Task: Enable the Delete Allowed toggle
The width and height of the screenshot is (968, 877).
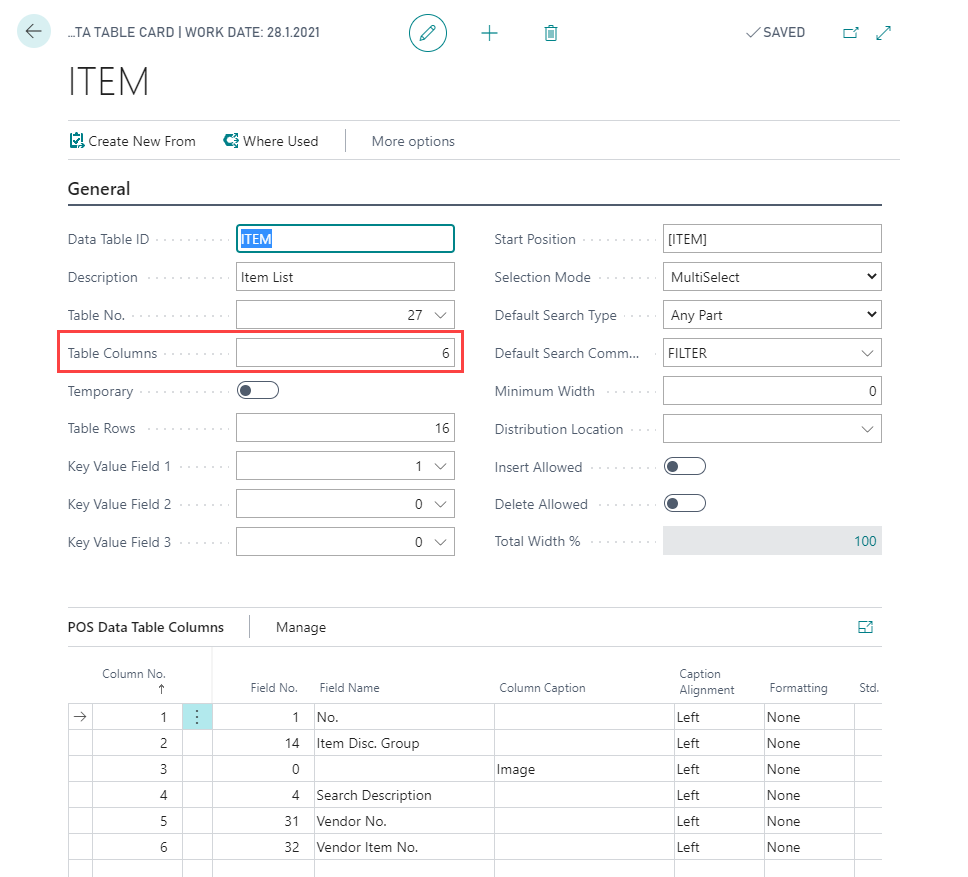Action: [x=685, y=504]
